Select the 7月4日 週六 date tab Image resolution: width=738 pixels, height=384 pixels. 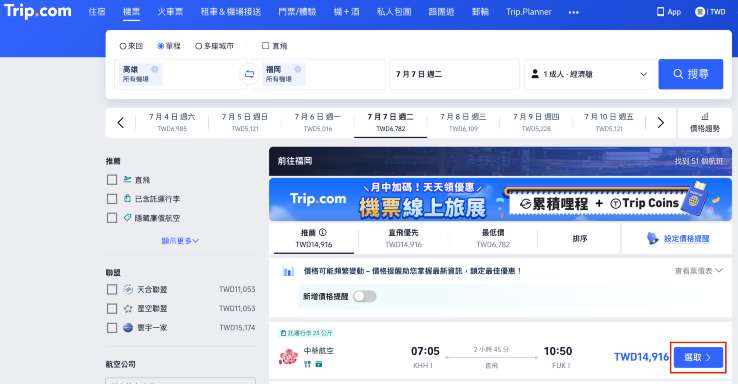pos(172,122)
